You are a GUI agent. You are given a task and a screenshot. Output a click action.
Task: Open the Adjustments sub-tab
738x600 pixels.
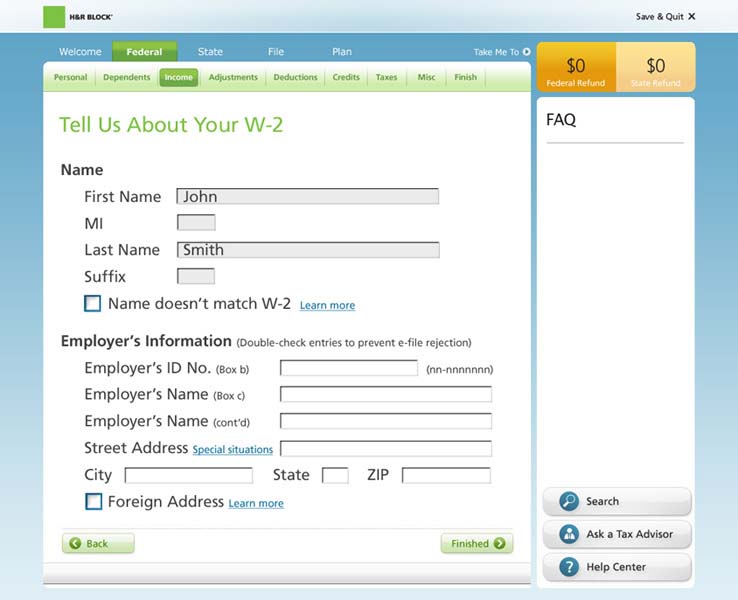(233, 77)
